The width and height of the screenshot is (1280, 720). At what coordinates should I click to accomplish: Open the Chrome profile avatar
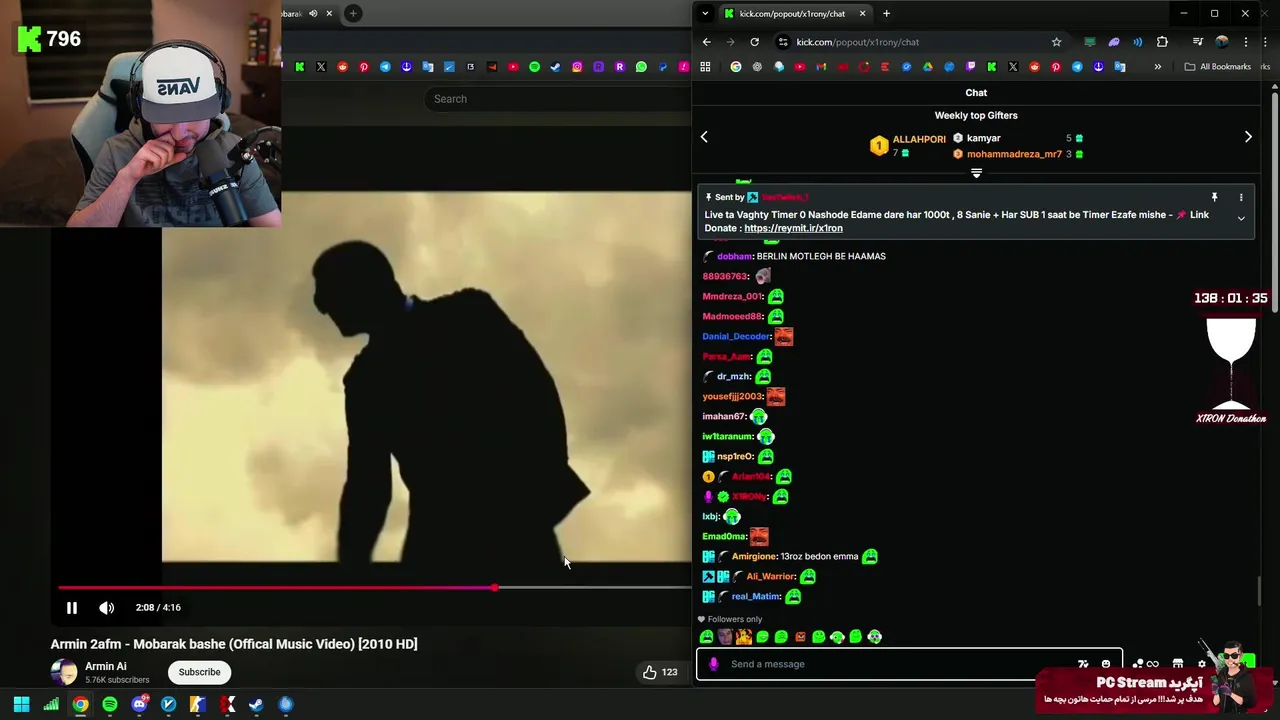[x=1222, y=42]
